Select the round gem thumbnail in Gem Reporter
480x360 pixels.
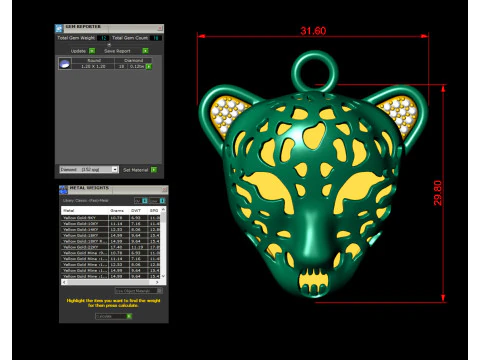click(x=65, y=63)
